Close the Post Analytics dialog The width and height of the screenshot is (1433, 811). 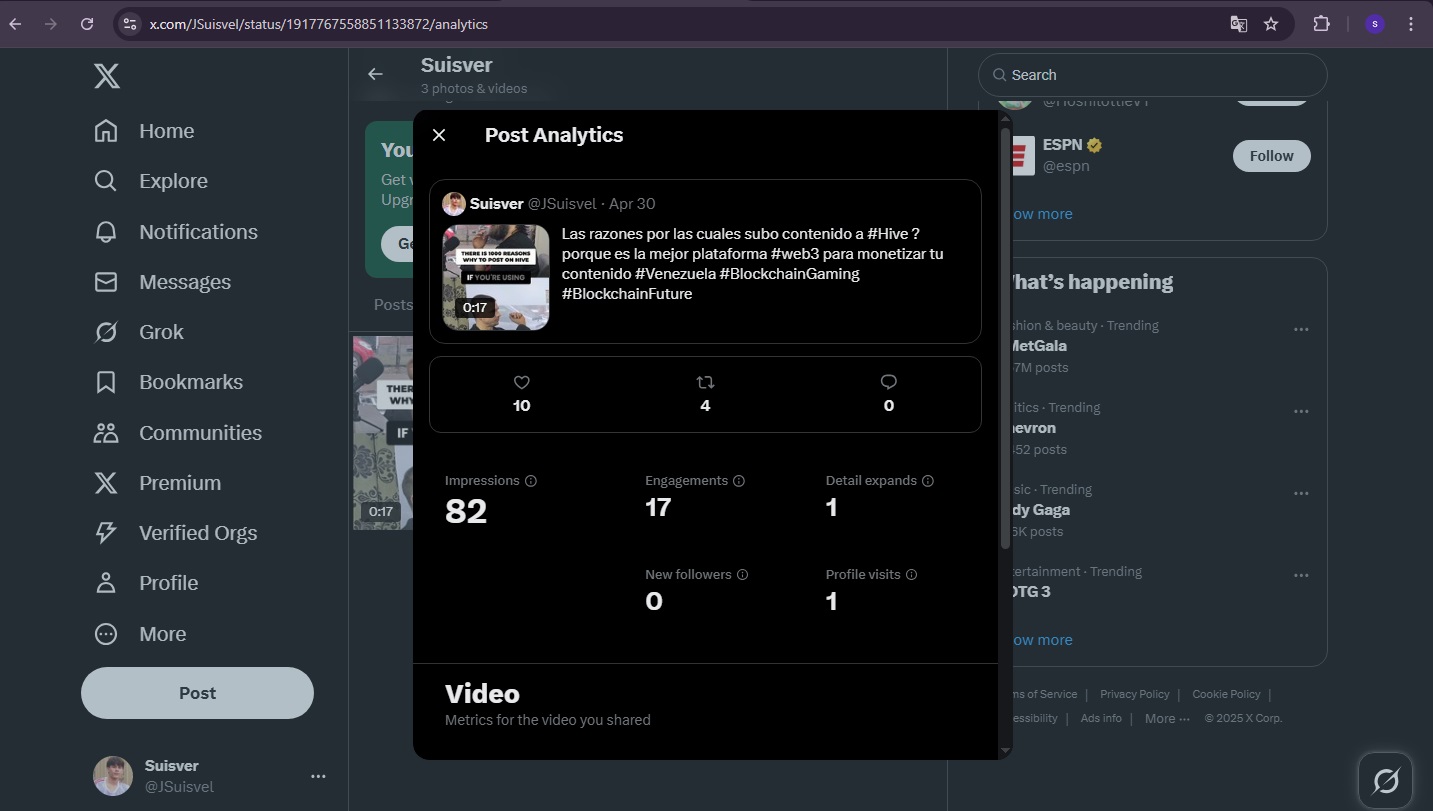tap(439, 135)
